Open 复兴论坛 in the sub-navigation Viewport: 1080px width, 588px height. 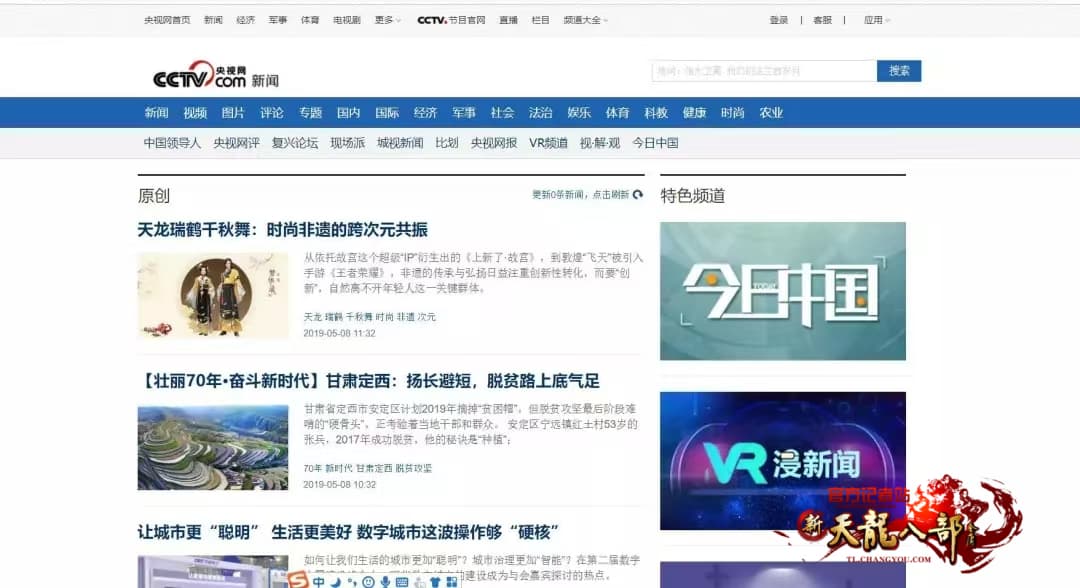tap(295, 143)
